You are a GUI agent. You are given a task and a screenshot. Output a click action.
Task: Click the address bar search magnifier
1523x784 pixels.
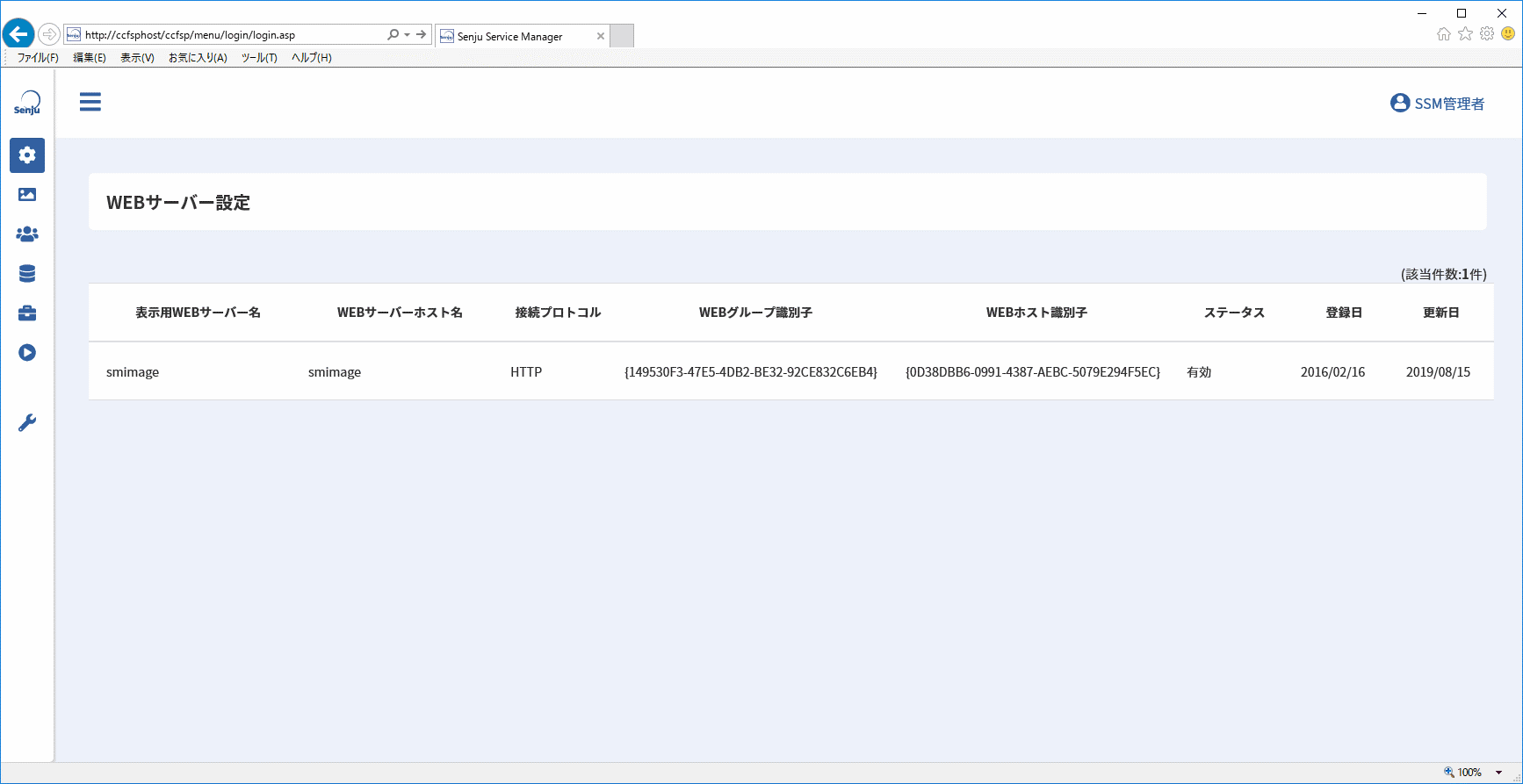coord(393,35)
